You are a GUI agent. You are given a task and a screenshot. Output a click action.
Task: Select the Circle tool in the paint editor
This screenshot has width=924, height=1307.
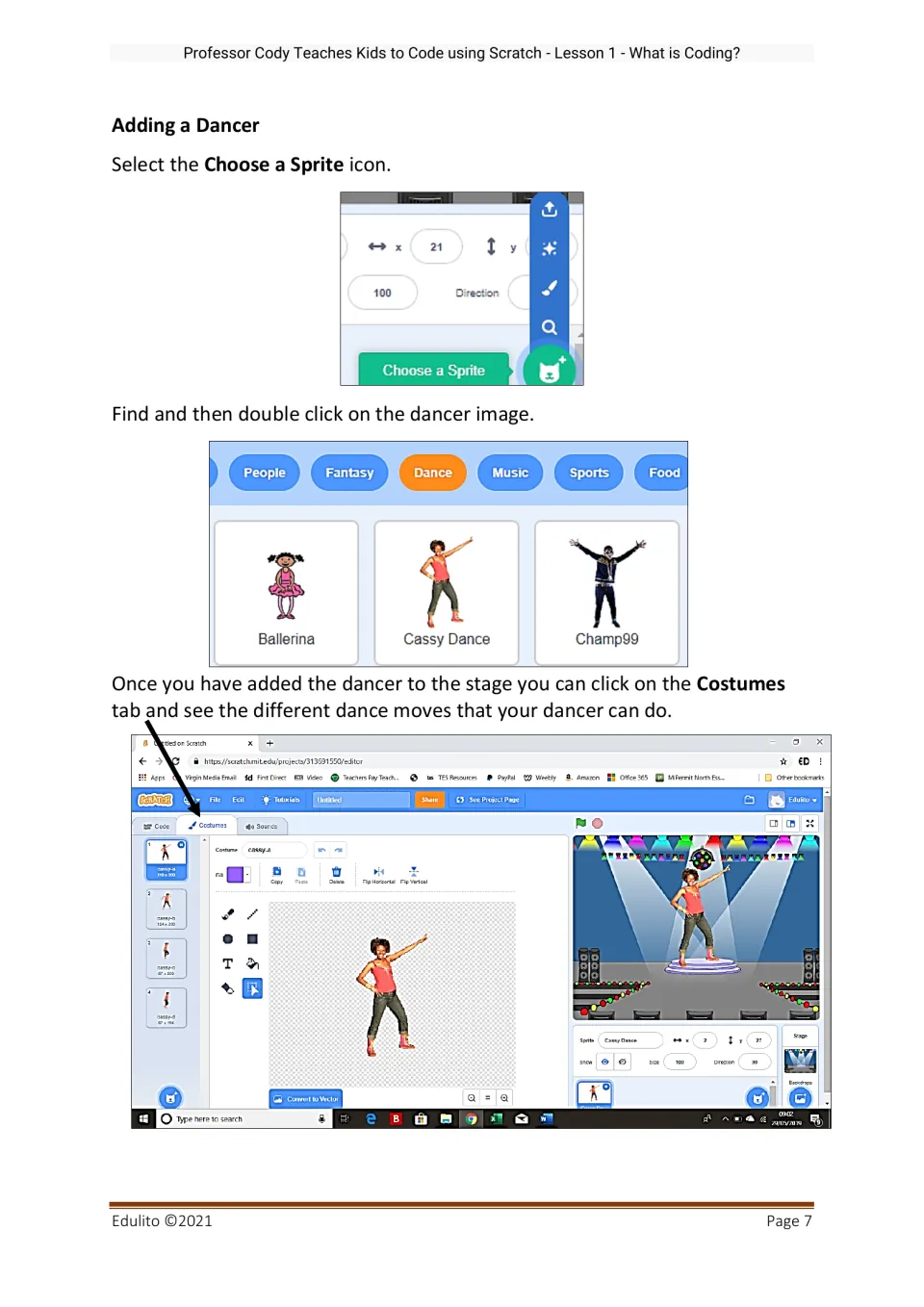pyautogui.click(x=228, y=939)
